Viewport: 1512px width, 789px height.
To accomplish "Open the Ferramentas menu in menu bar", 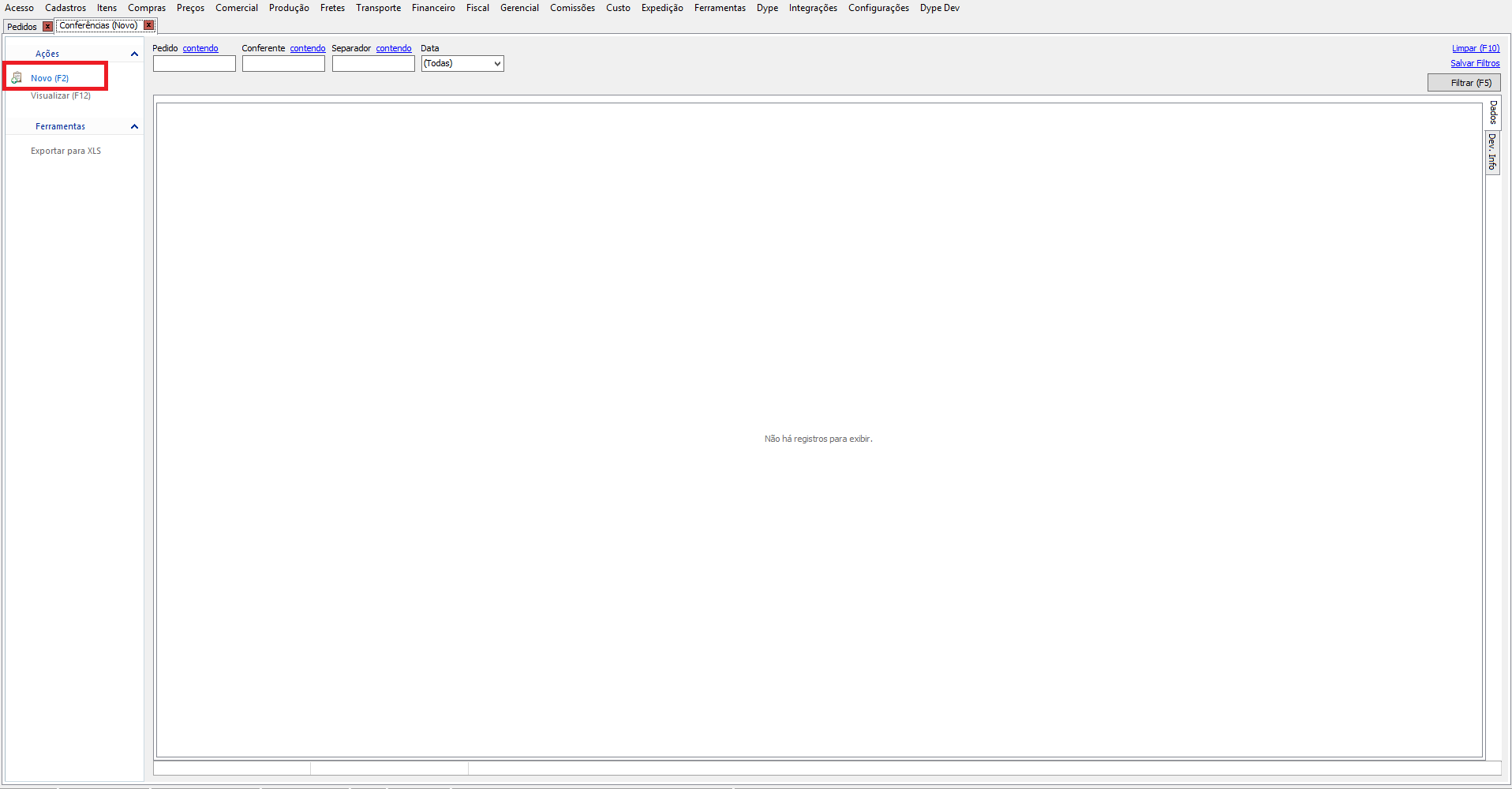I will tap(720, 8).
